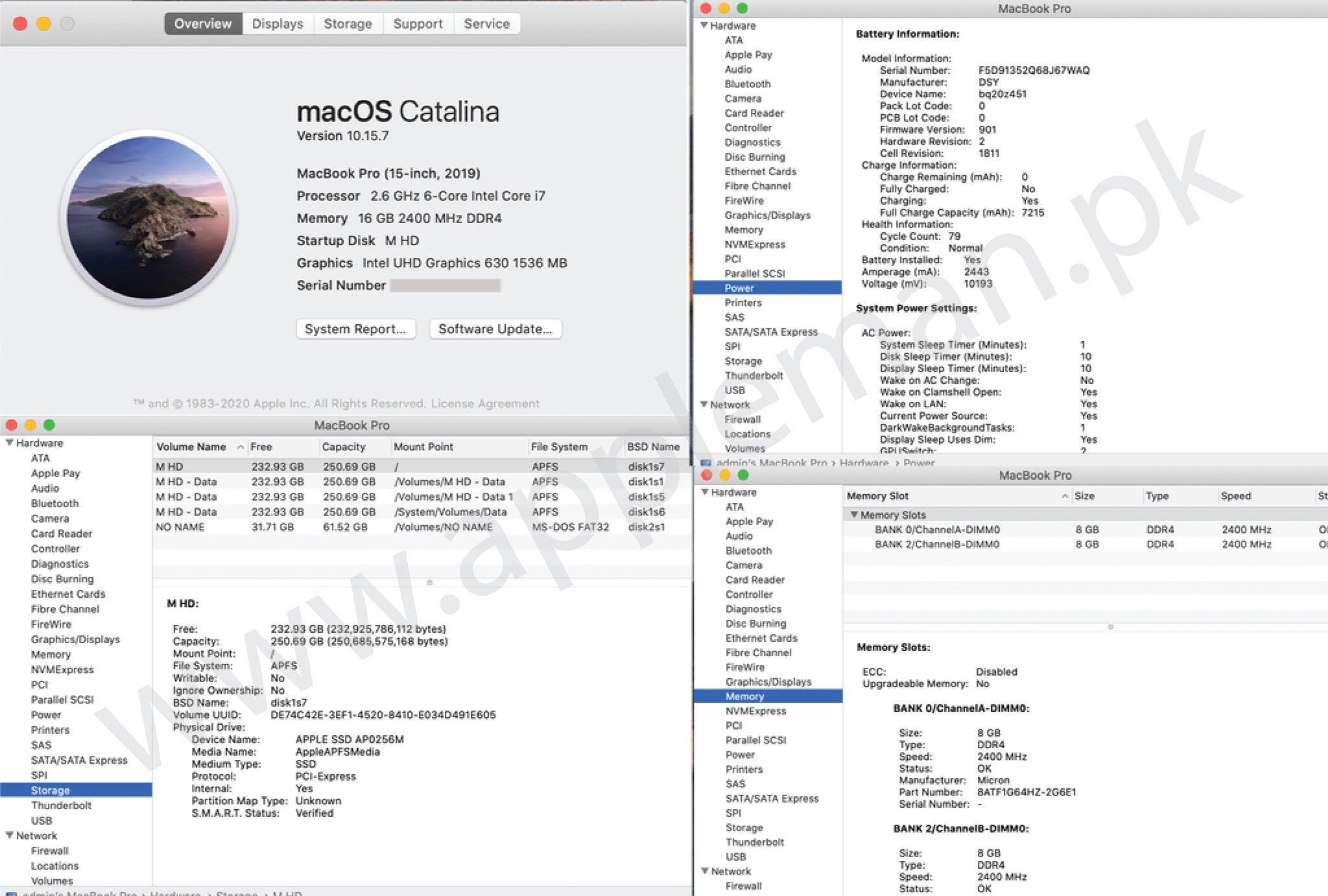This screenshot has width=1328, height=896.
Task: Sort volumes by the Capacity column
Action: pos(355,447)
